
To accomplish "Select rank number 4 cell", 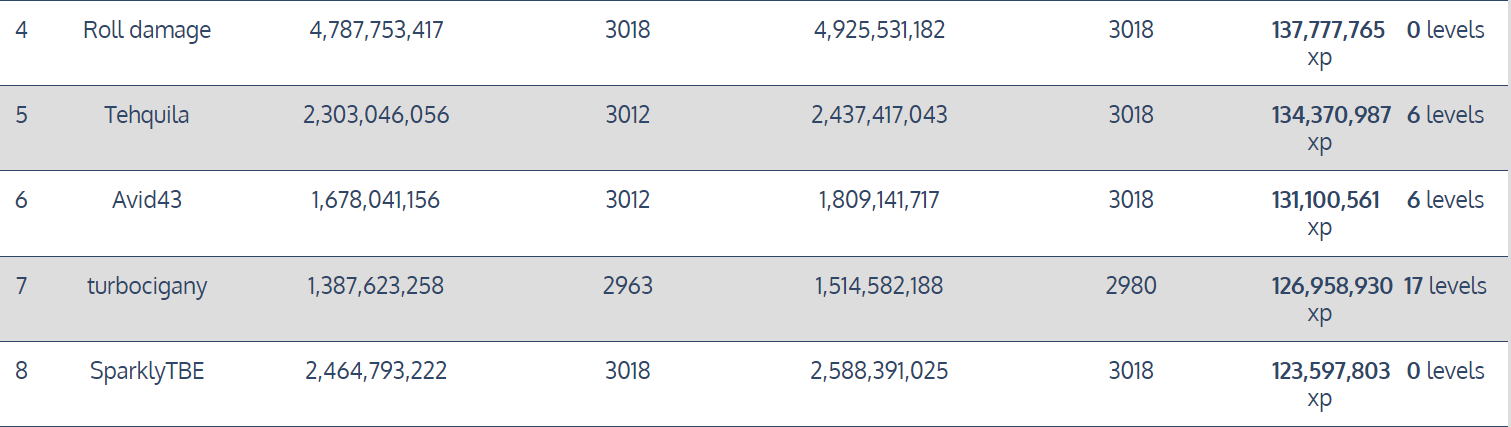I will (x=21, y=30).
